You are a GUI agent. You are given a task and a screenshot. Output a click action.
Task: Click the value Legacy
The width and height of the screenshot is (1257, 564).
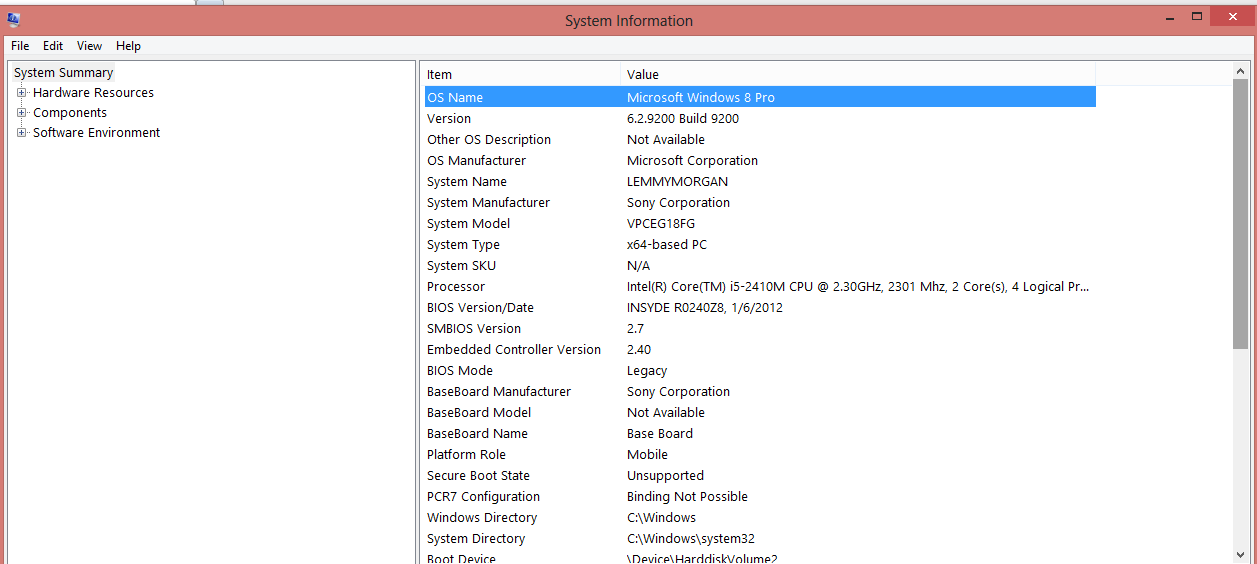[647, 370]
